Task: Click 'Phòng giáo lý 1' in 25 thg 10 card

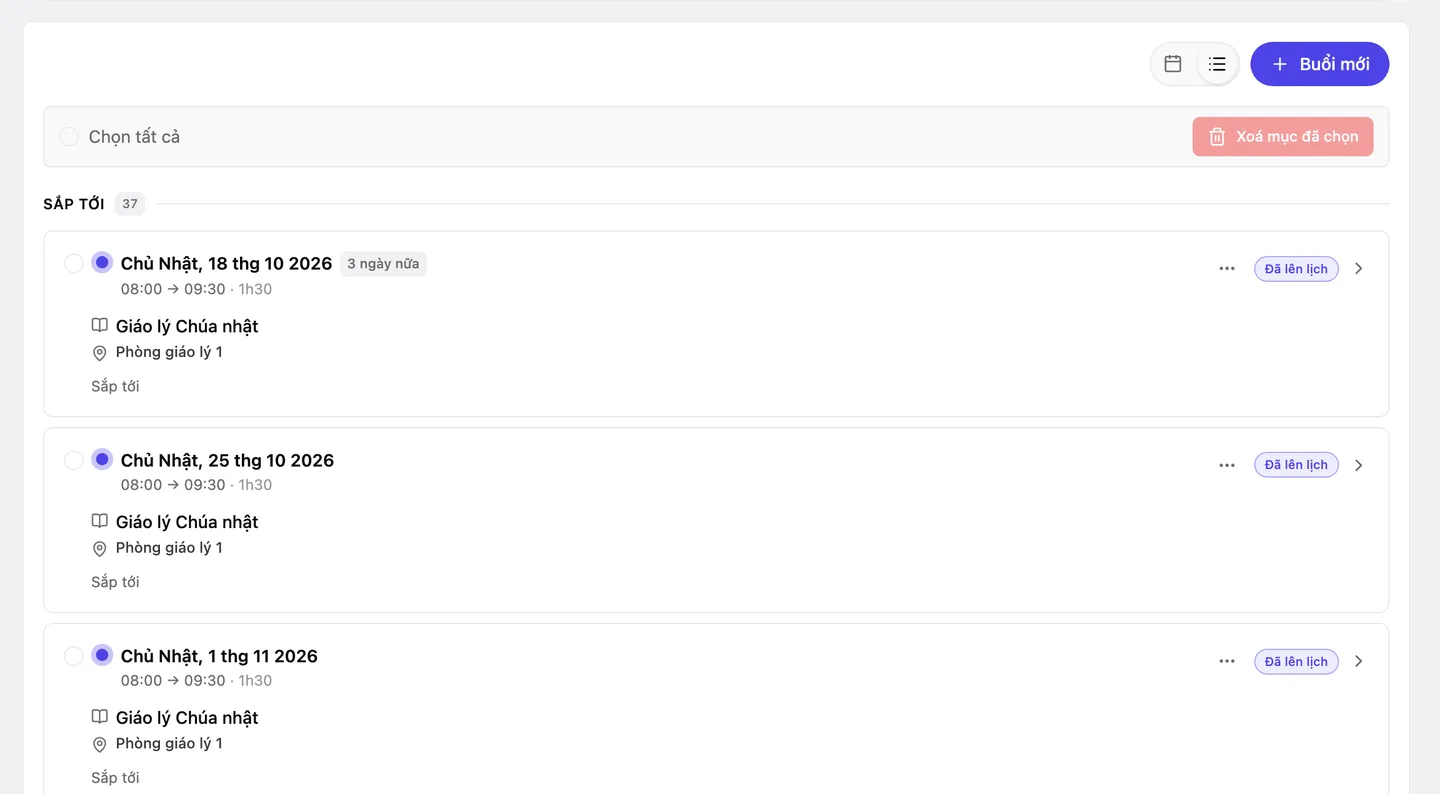Action: pos(169,548)
